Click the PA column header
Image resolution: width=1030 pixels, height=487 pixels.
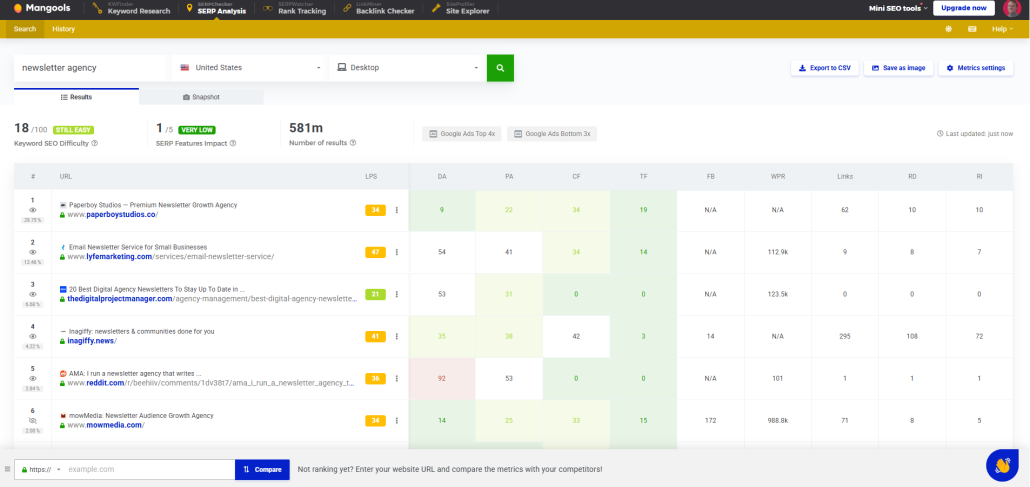click(509, 176)
